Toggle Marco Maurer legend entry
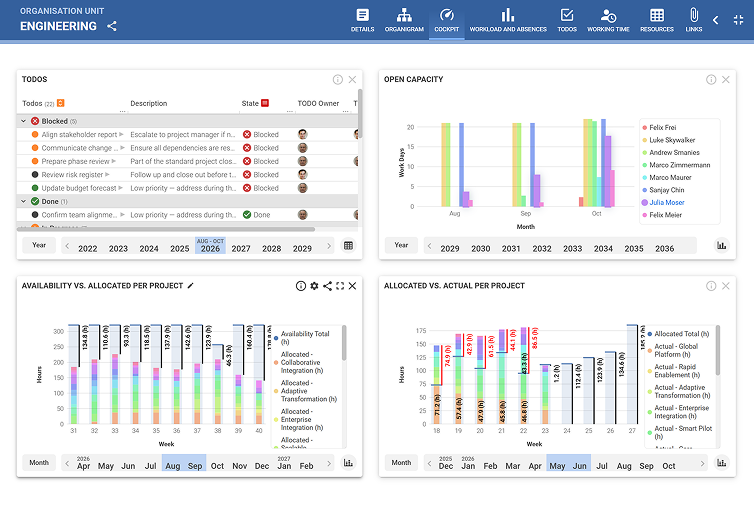 [x=667, y=177]
